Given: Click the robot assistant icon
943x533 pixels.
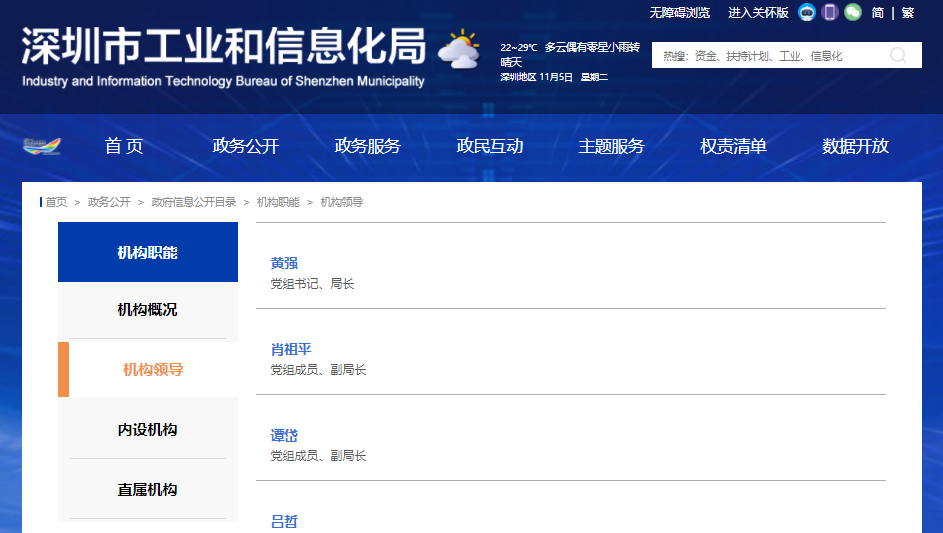Looking at the screenshot, I should coord(807,13).
